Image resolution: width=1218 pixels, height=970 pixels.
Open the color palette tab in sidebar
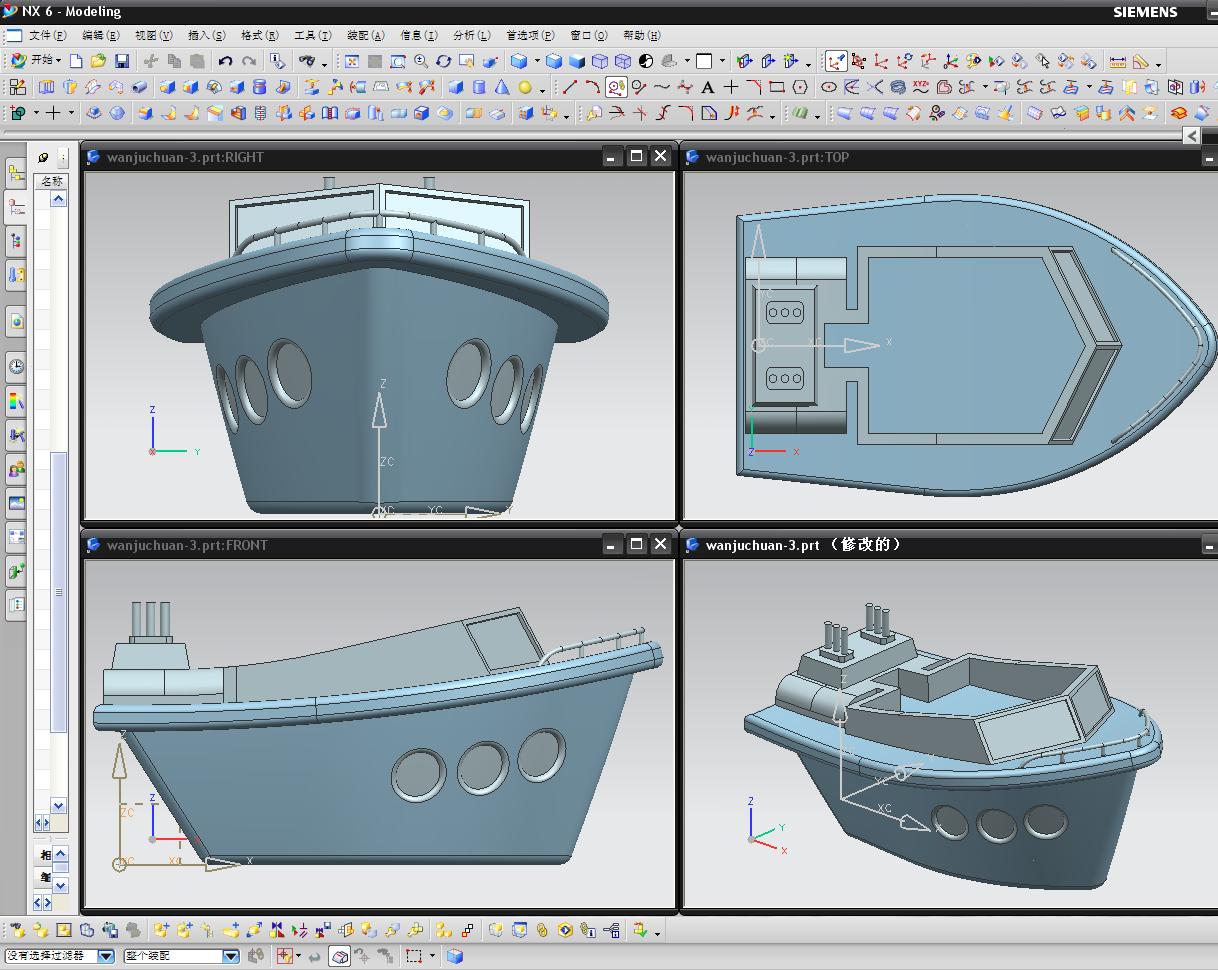click(16, 401)
